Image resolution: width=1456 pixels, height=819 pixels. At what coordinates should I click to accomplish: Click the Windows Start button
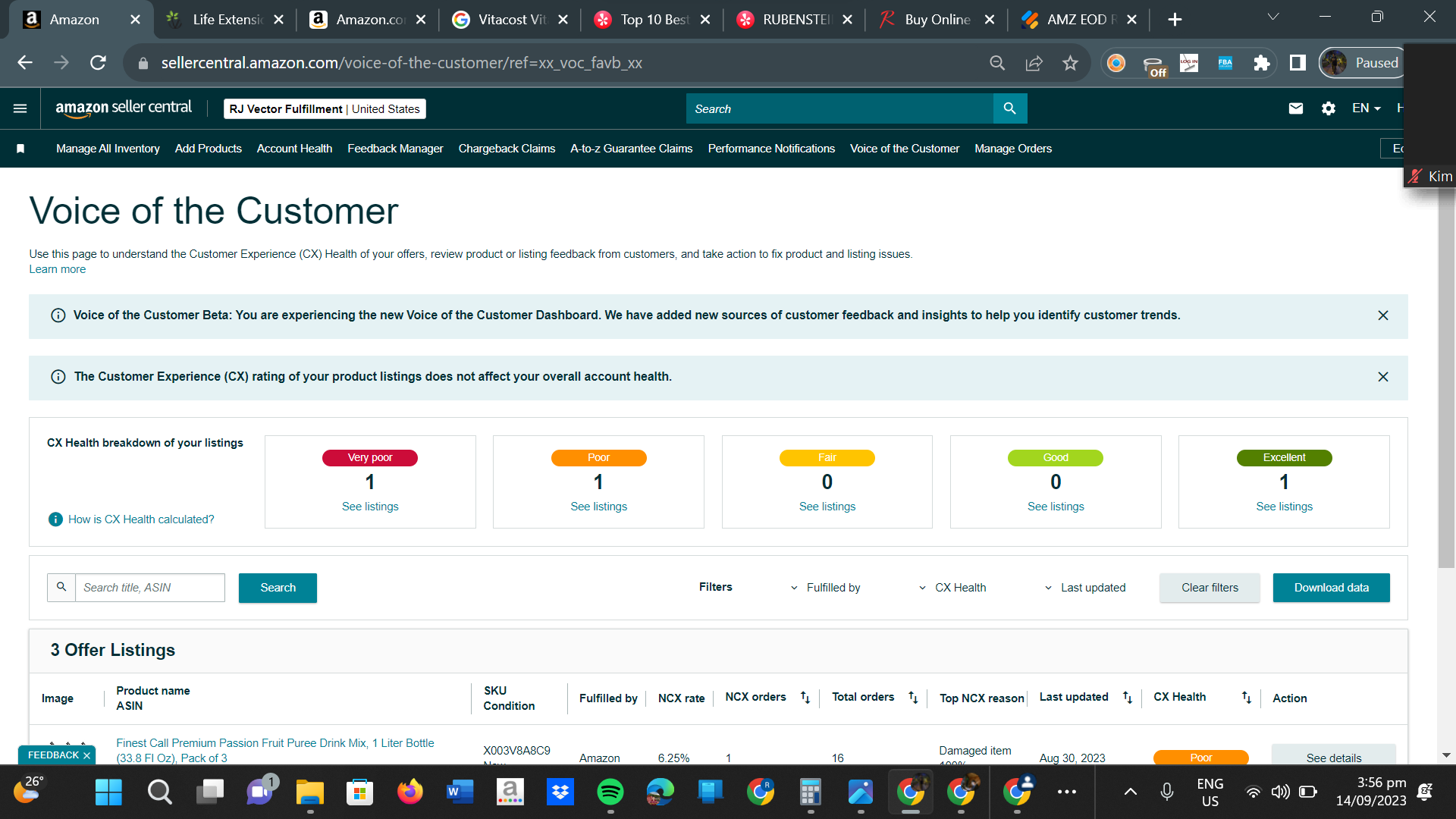[108, 792]
